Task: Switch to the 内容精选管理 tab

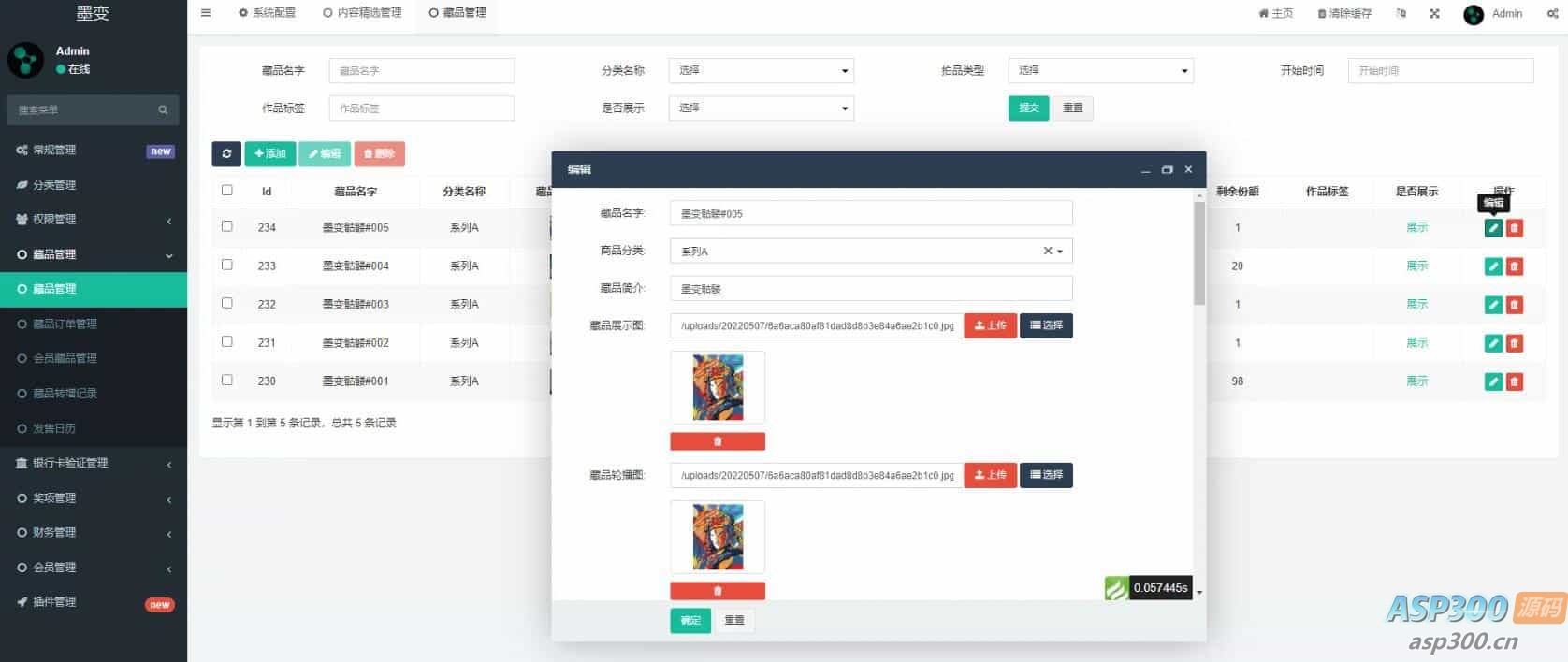Action: (362, 13)
